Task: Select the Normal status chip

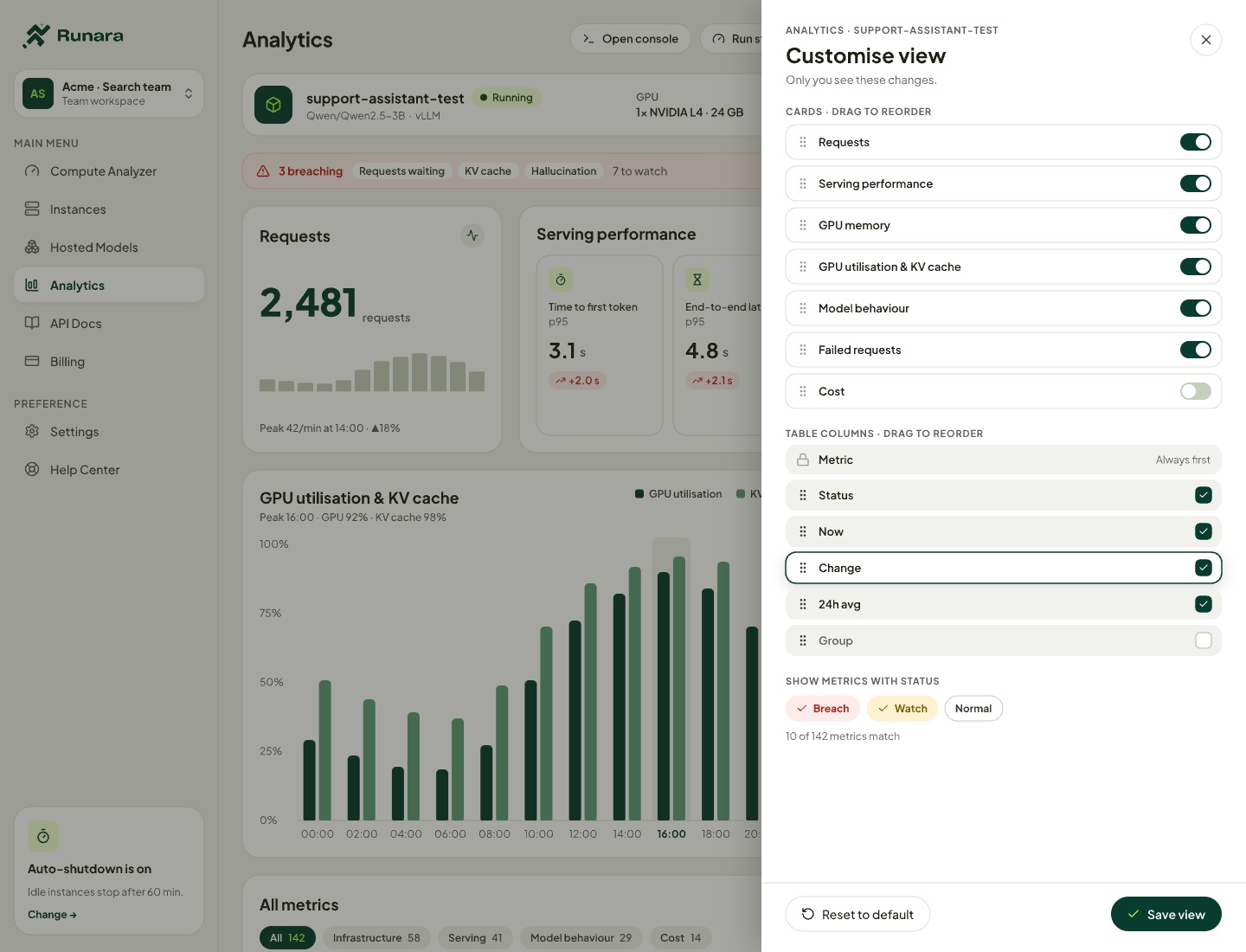Action: 973,709
